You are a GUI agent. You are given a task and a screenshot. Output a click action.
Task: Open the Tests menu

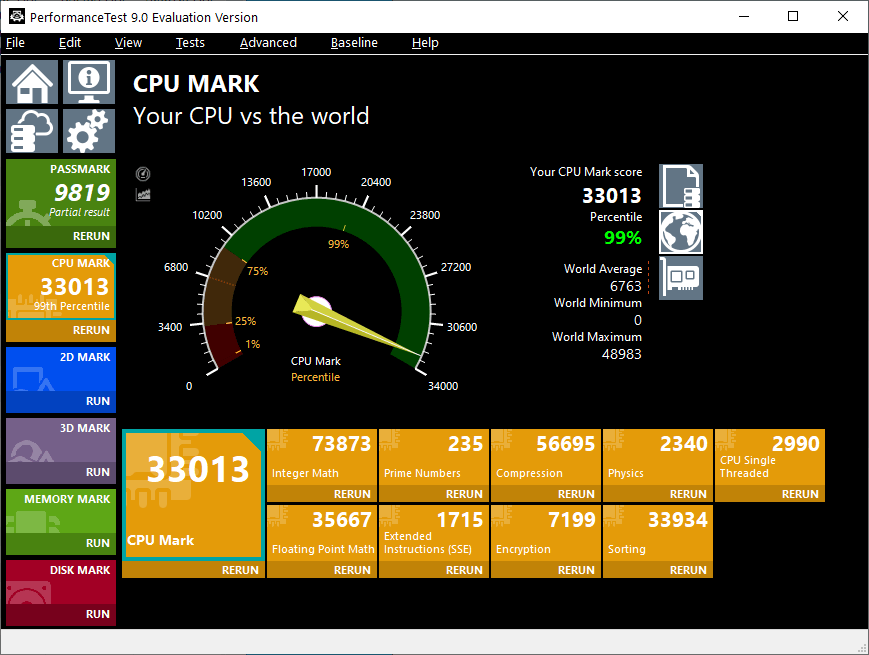tap(190, 43)
